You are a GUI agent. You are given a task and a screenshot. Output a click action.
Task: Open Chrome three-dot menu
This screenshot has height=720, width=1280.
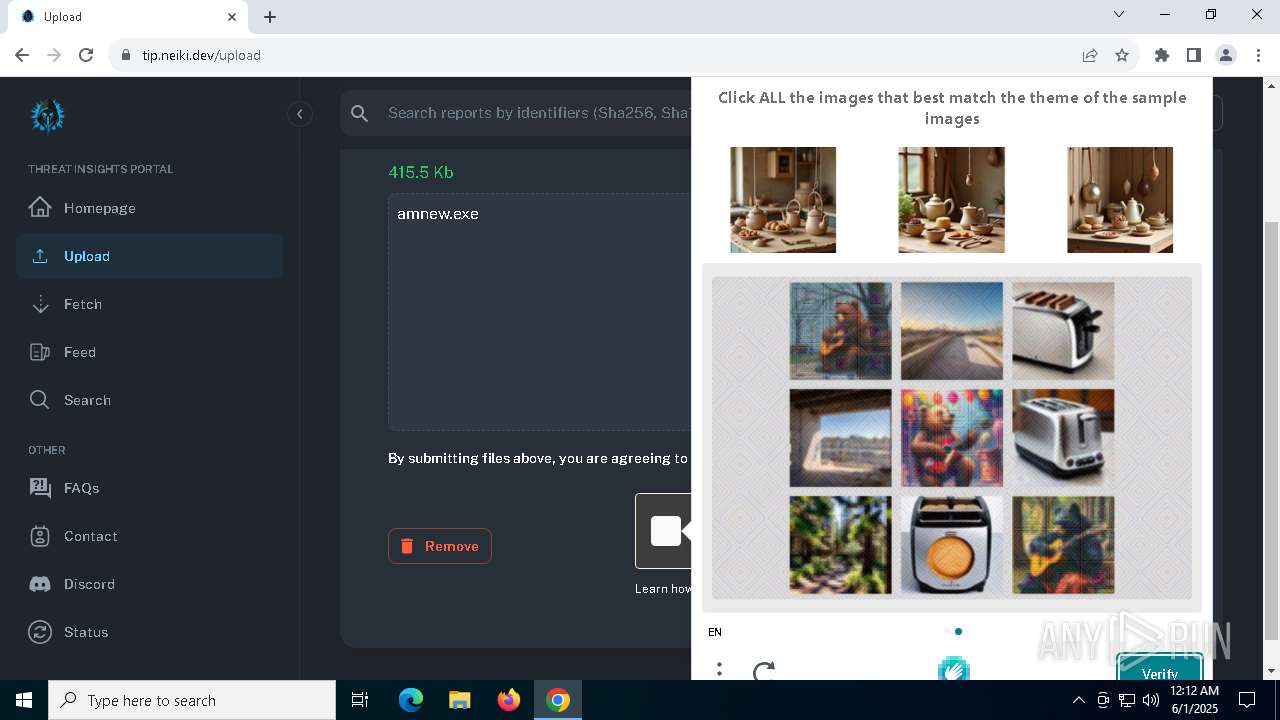pos(1258,55)
